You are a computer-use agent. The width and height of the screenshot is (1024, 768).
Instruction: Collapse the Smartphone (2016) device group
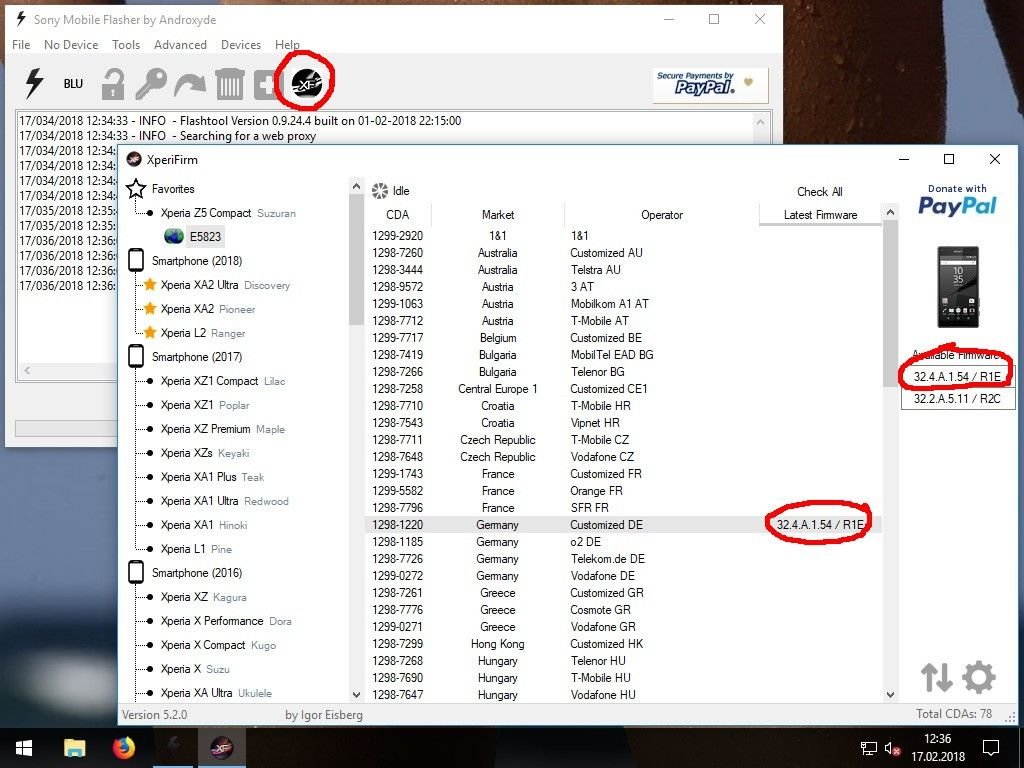point(136,573)
